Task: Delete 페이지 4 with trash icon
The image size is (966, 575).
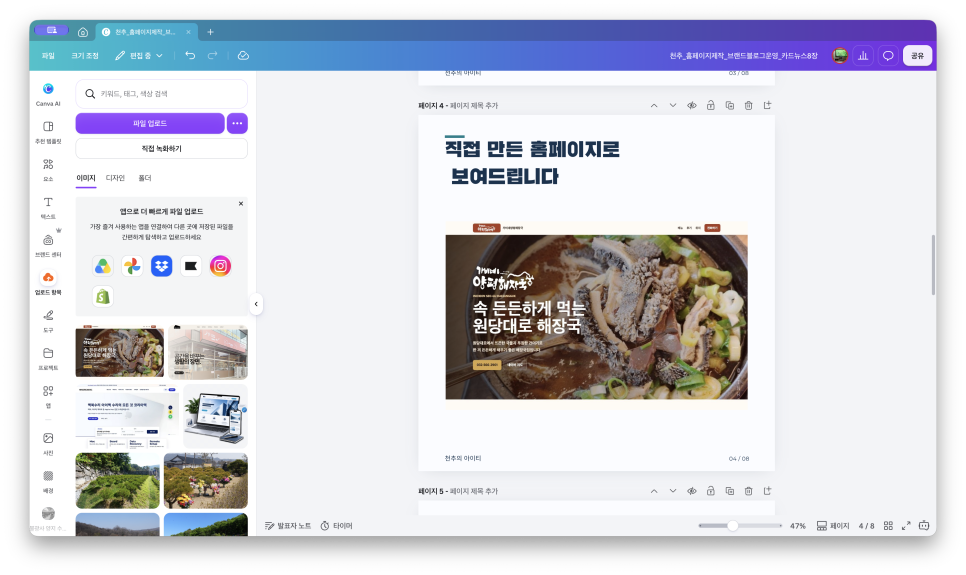Action: tap(748, 105)
